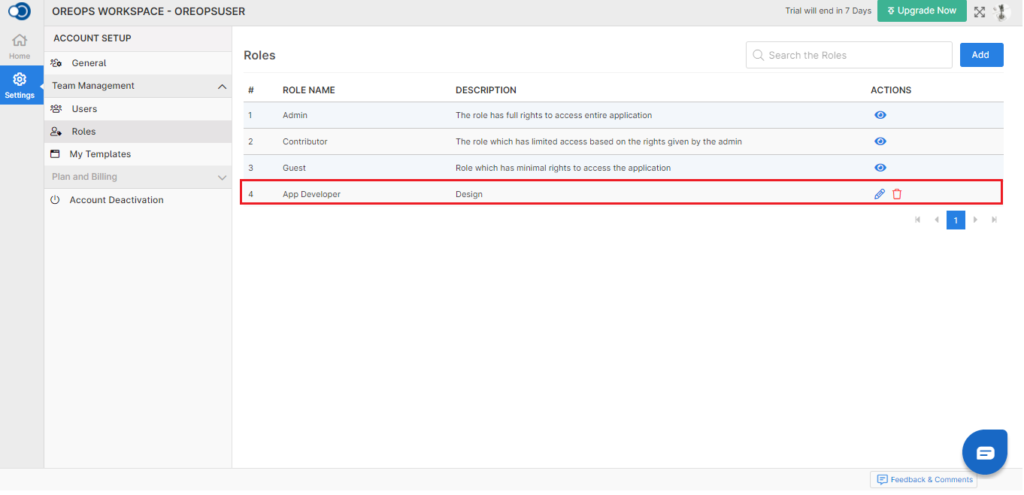Delete the App Developer role via trash icon
Viewport: 1024px width, 495px height.
(x=897, y=194)
